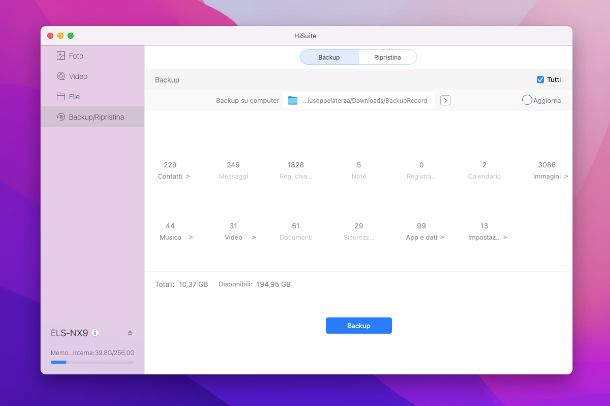This screenshot has height=406, width=610.
Task: Switch to the Backup tab
Action: (329, 57)
